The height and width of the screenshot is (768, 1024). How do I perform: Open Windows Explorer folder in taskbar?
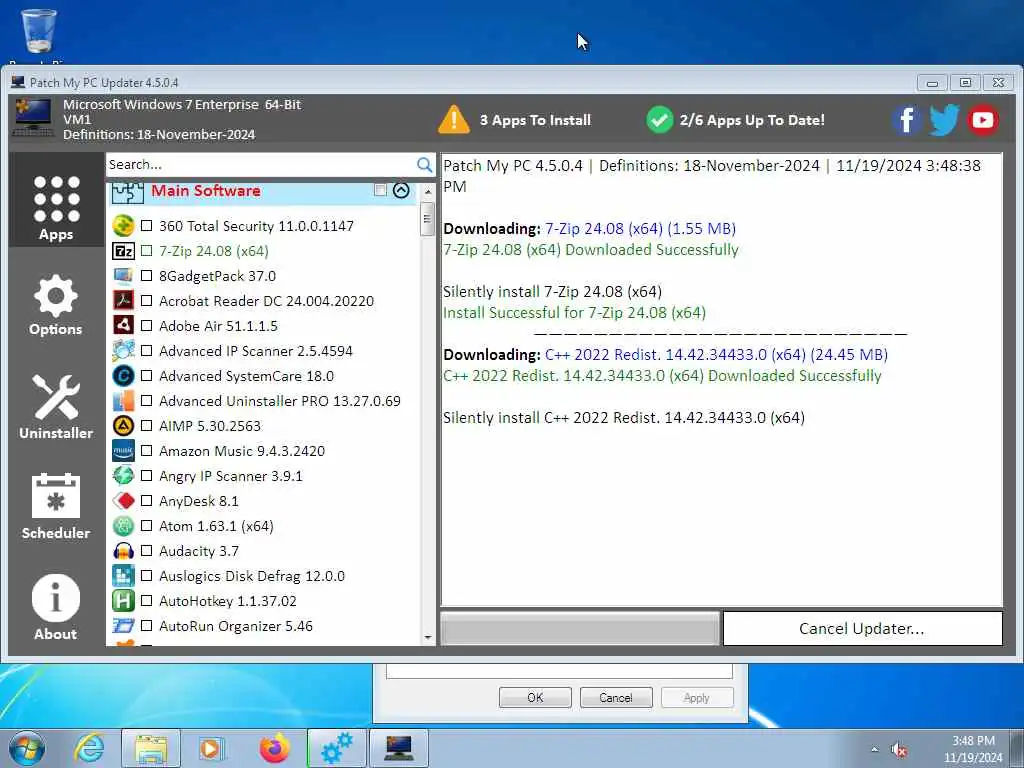[151, 748]
